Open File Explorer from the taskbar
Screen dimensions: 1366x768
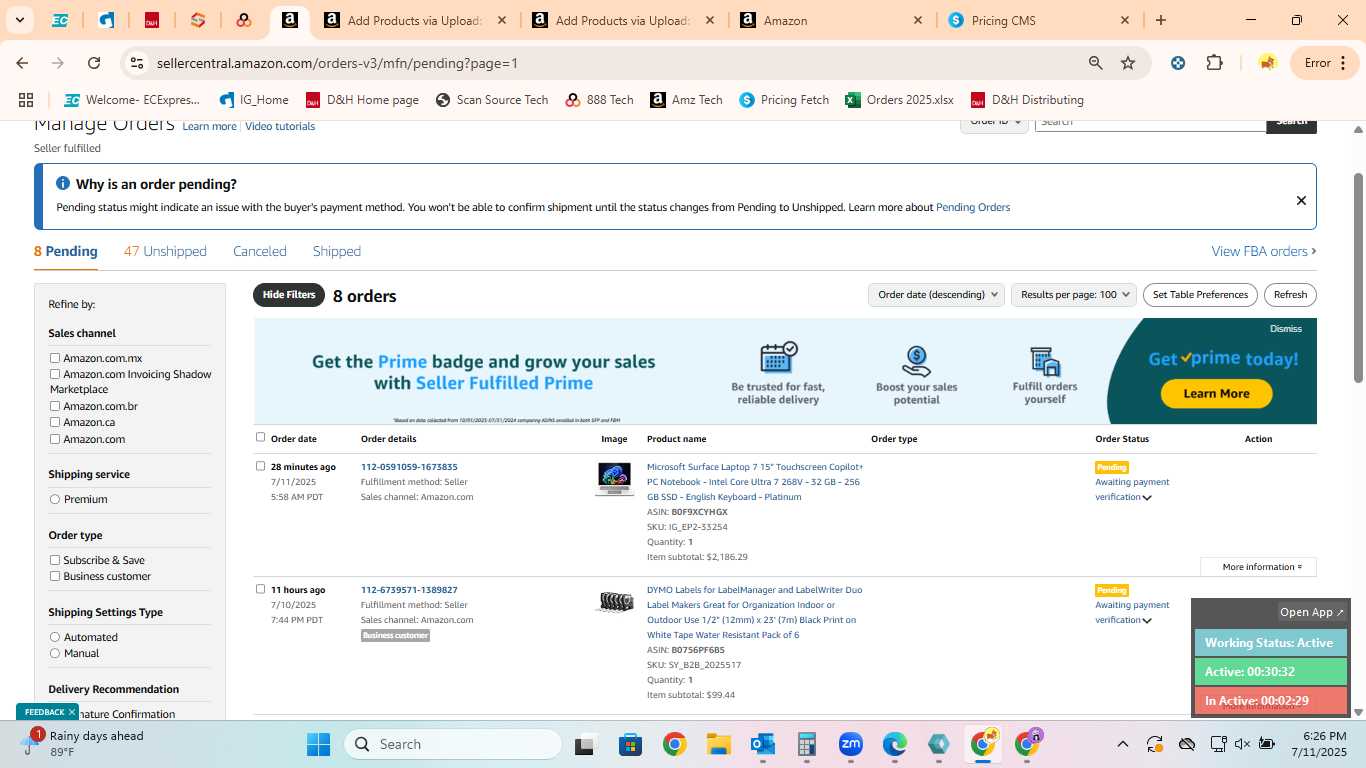click(x=718, y=744)
